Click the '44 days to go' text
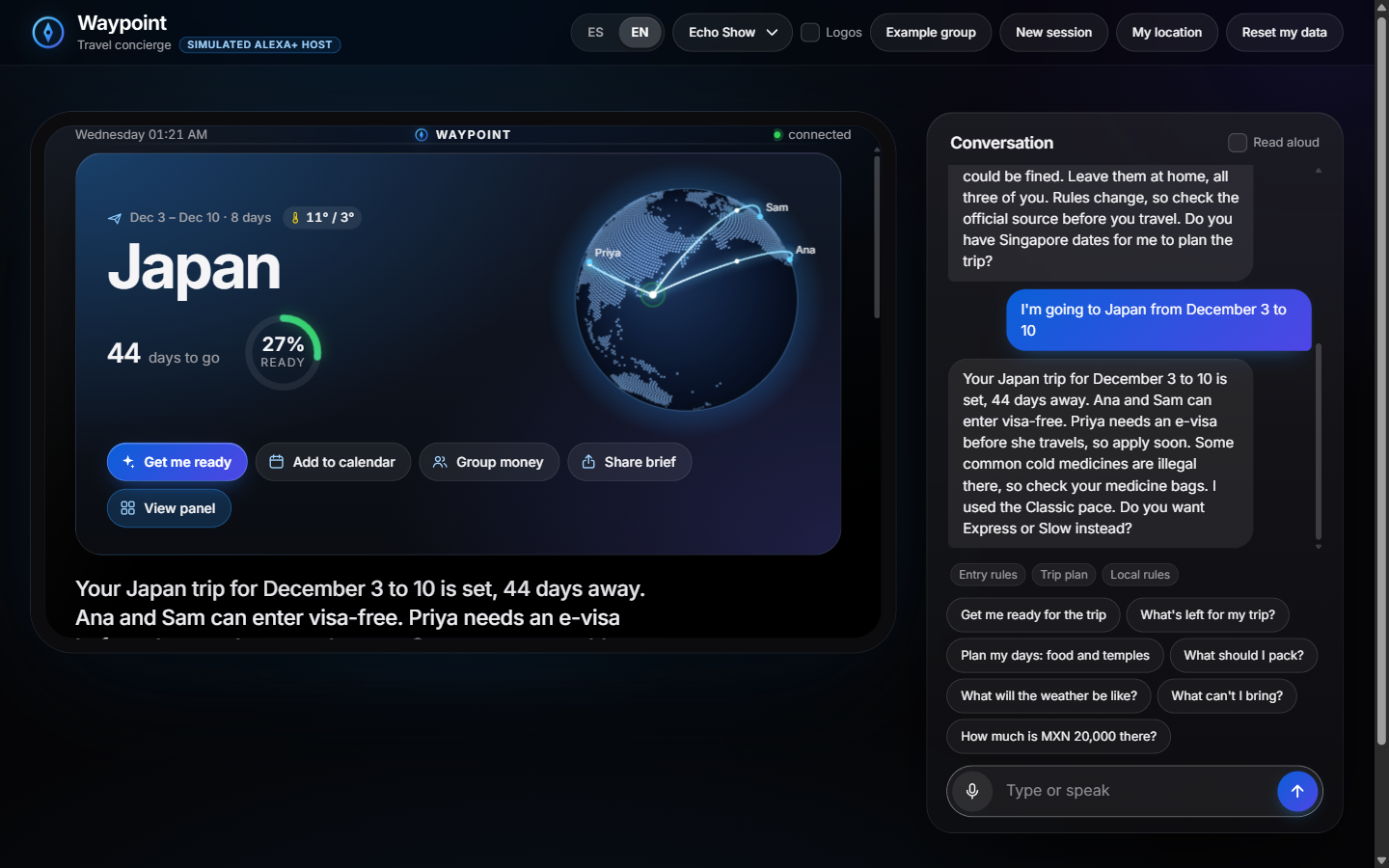 pyautogui.click(x=163, y=354)
